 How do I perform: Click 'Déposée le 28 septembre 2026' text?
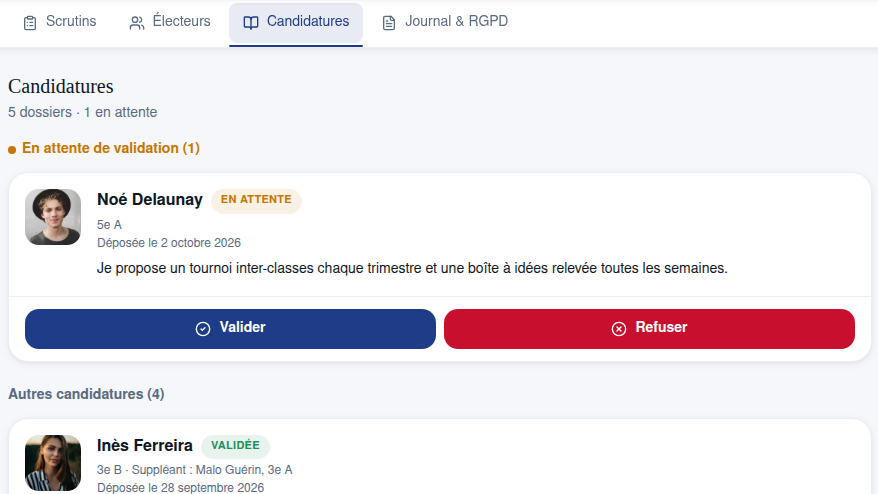(x=180, y=488)
